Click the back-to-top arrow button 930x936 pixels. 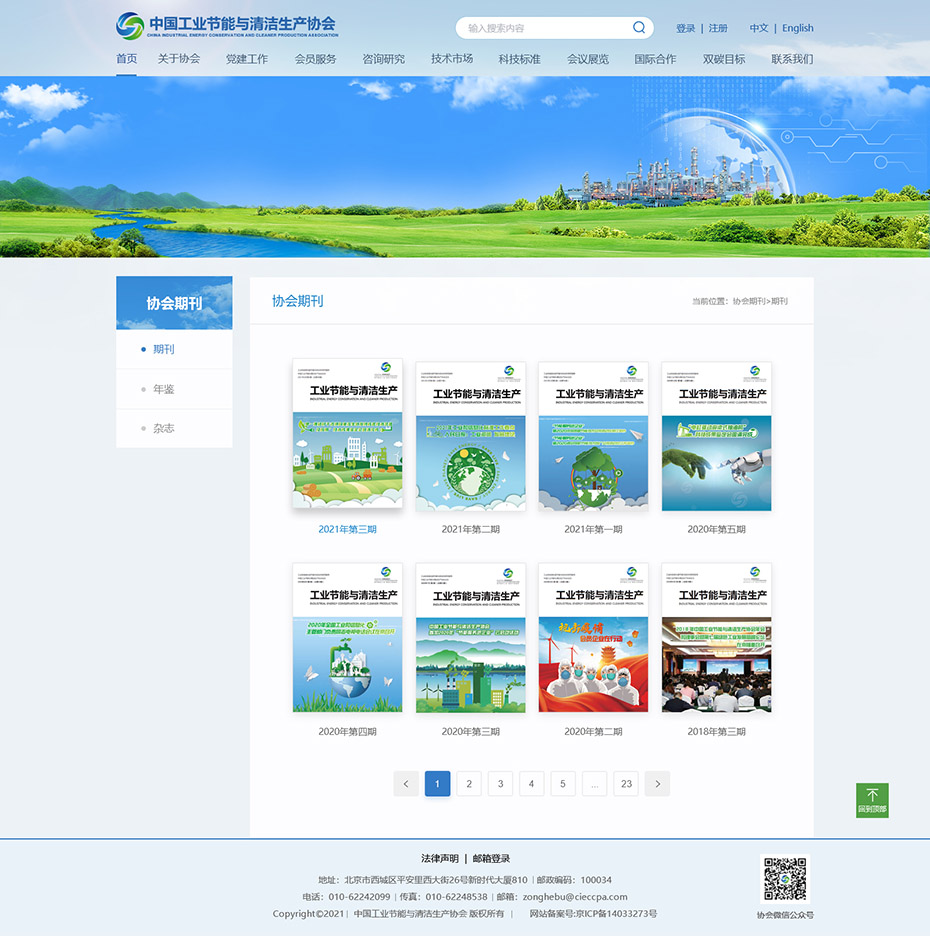pyautogui.click(x=872, y=799)
